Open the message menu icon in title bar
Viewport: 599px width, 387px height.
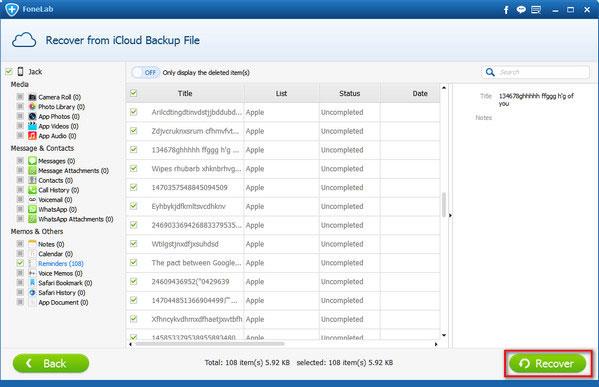(x=536, y=10)
